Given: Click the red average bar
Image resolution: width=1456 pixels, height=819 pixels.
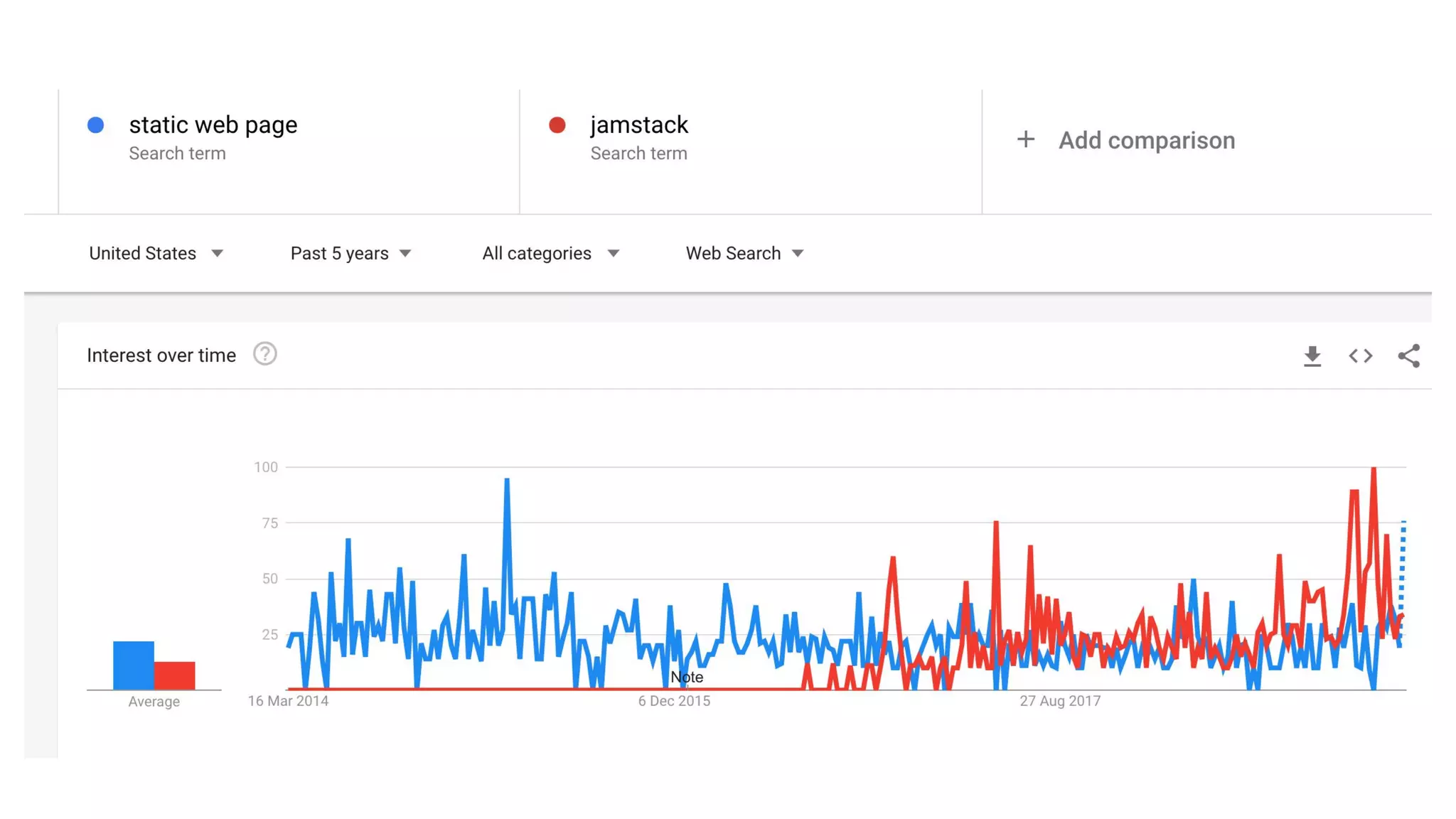Looking at the screenshot, I should pos(175,675).
